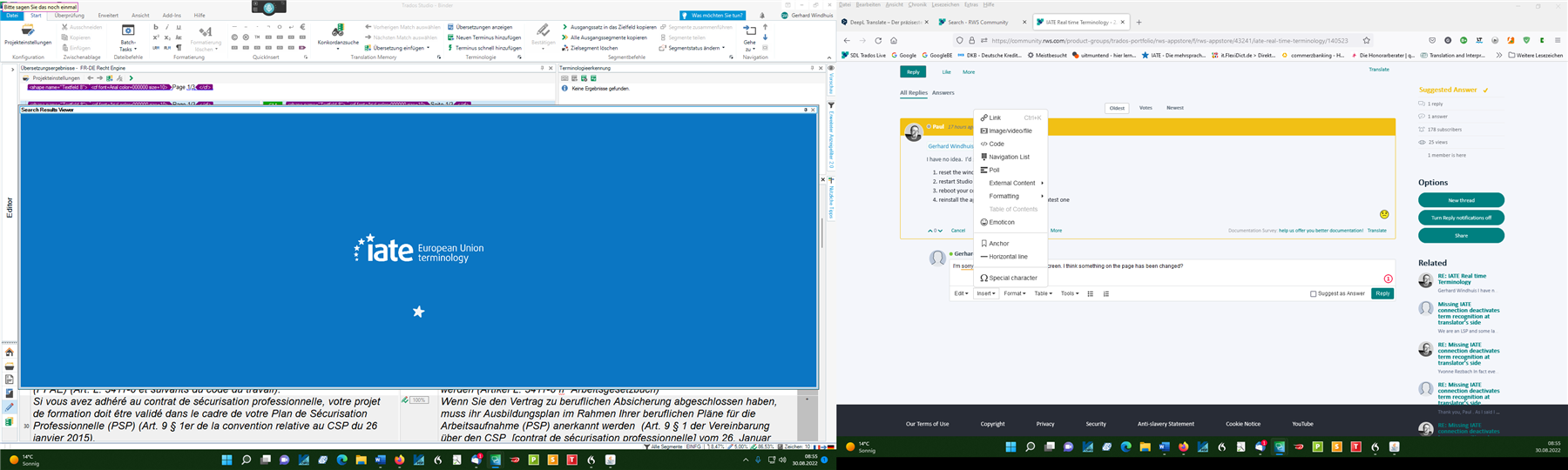Click the green Reply button in the editor

[1382, 293]
